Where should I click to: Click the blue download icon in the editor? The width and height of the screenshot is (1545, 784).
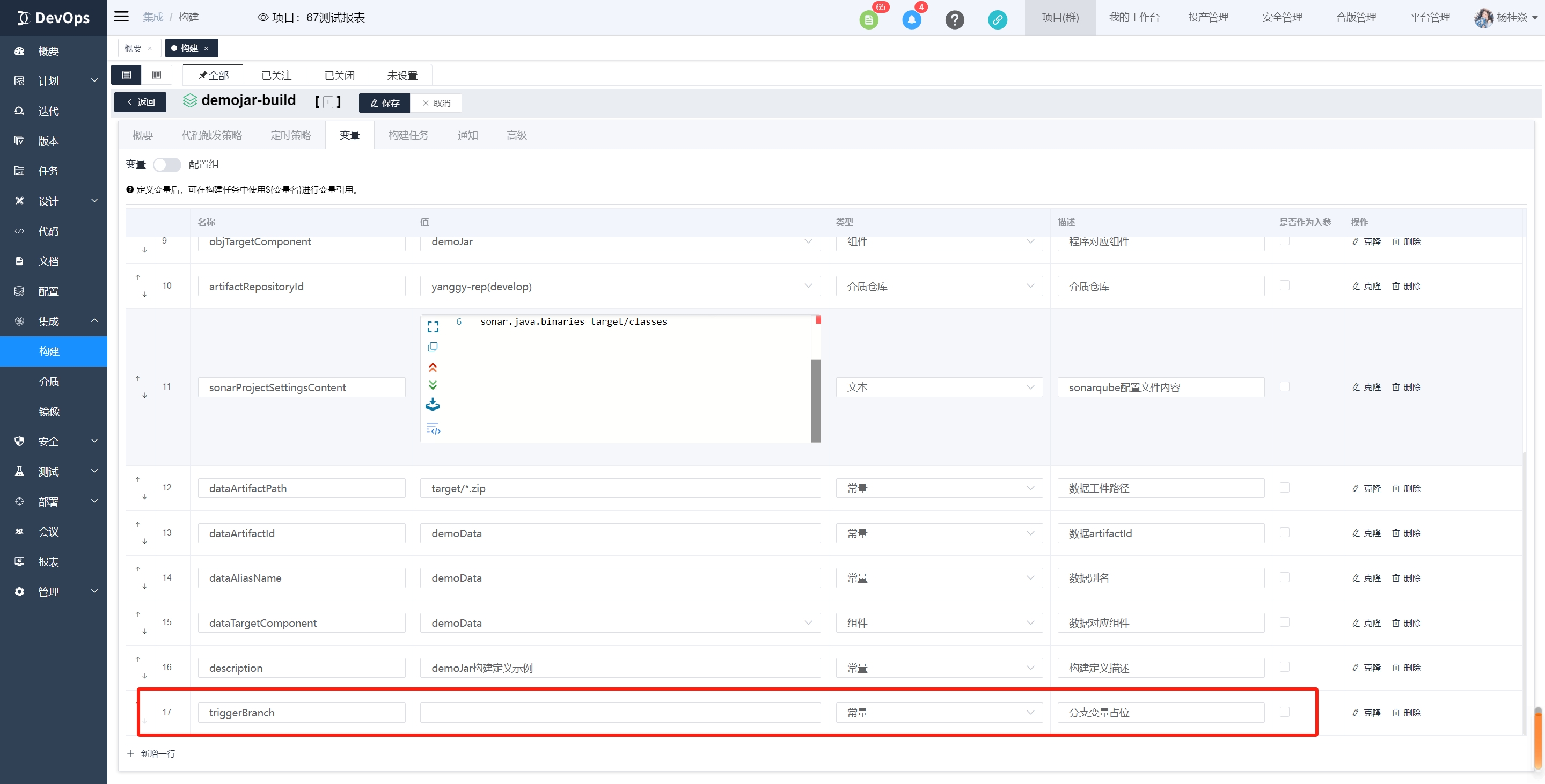[433, 405]
